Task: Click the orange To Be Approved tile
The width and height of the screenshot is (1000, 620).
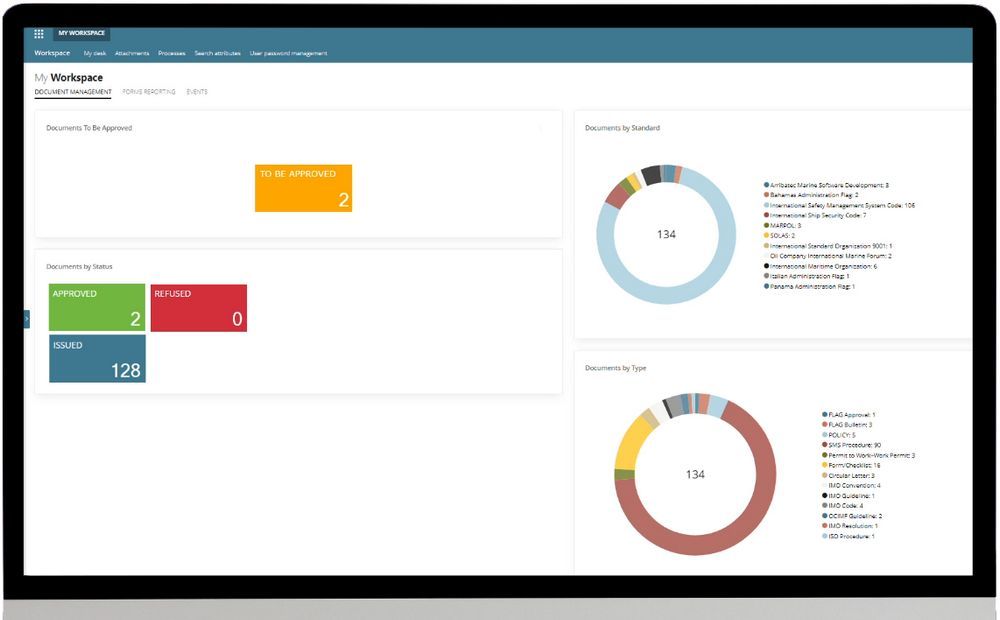Action: click(x=303, y=188)
